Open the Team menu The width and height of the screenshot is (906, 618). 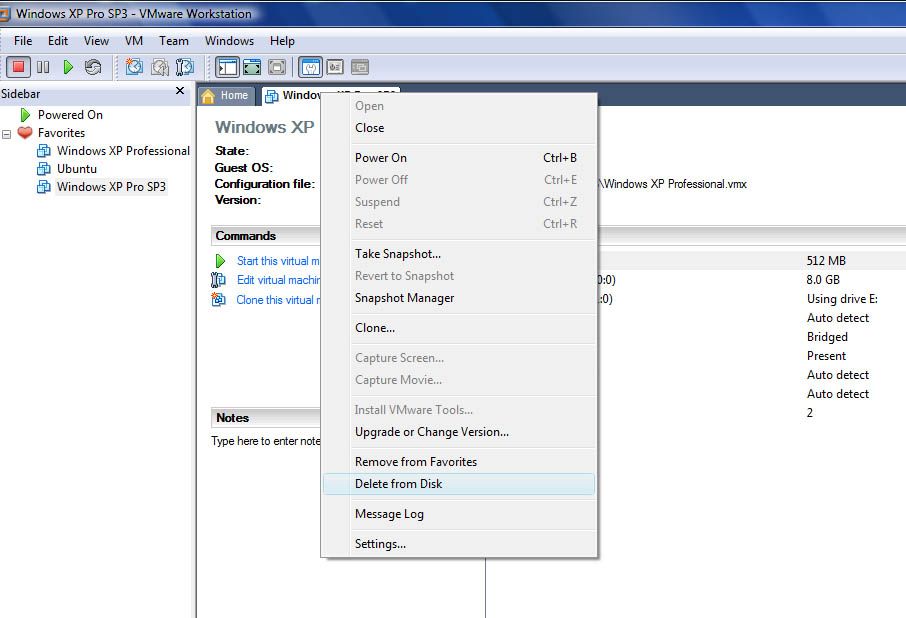pyautogui.click(x=174, y=41)
